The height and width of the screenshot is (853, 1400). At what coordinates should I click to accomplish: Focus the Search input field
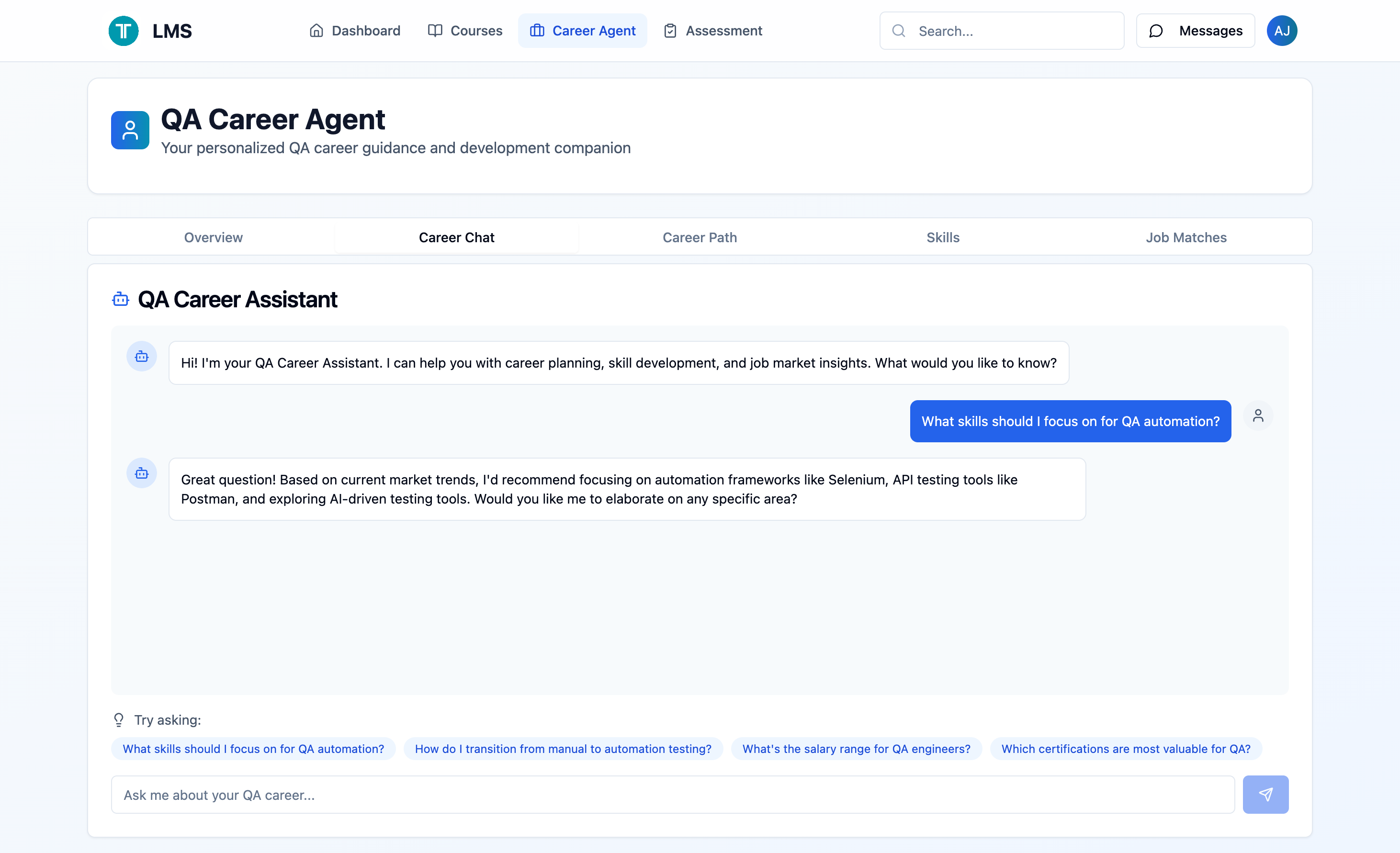pyautogui.click(x=1002, y=31)
